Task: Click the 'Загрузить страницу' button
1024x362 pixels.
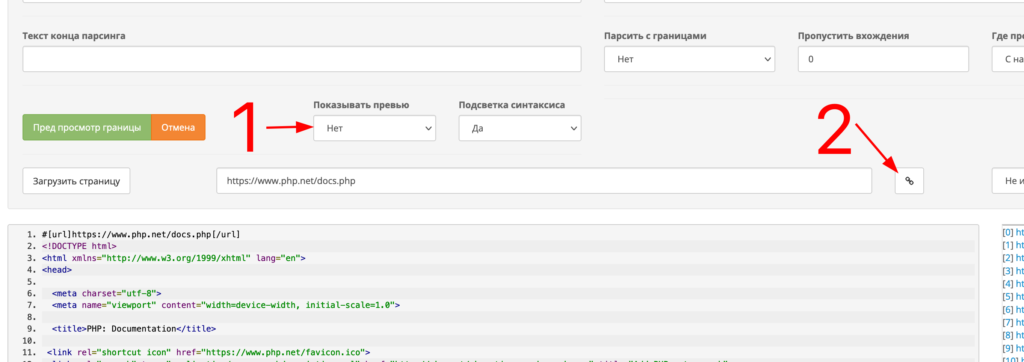Action: click(x=76, y=181)
